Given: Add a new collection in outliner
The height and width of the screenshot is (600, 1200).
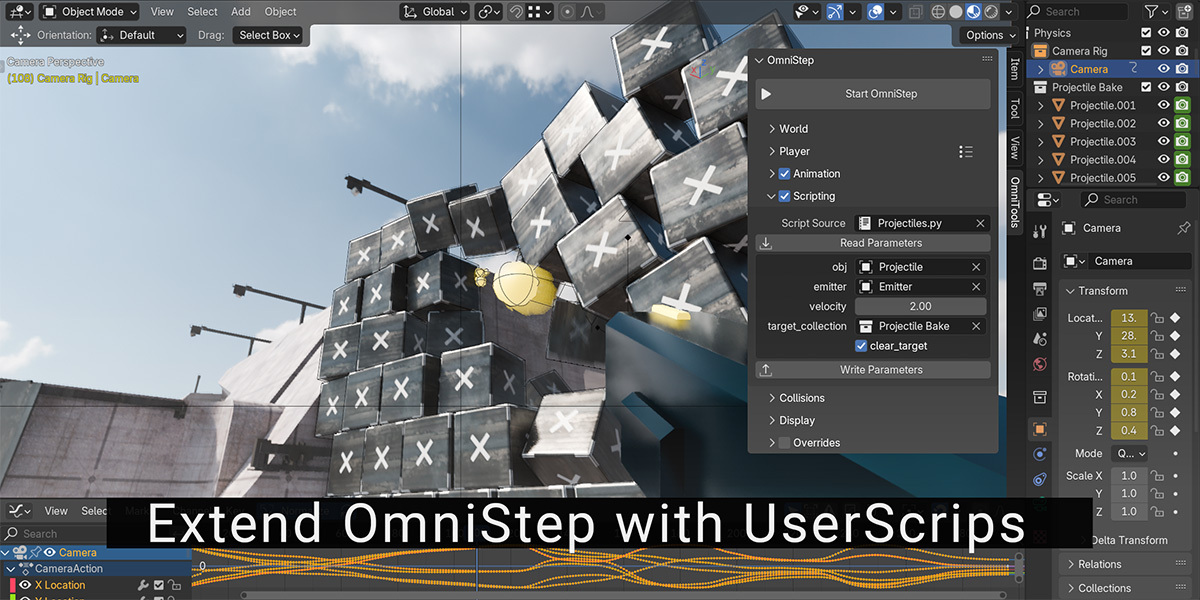Looking at the screenshot, I should tap(1186, 12).
